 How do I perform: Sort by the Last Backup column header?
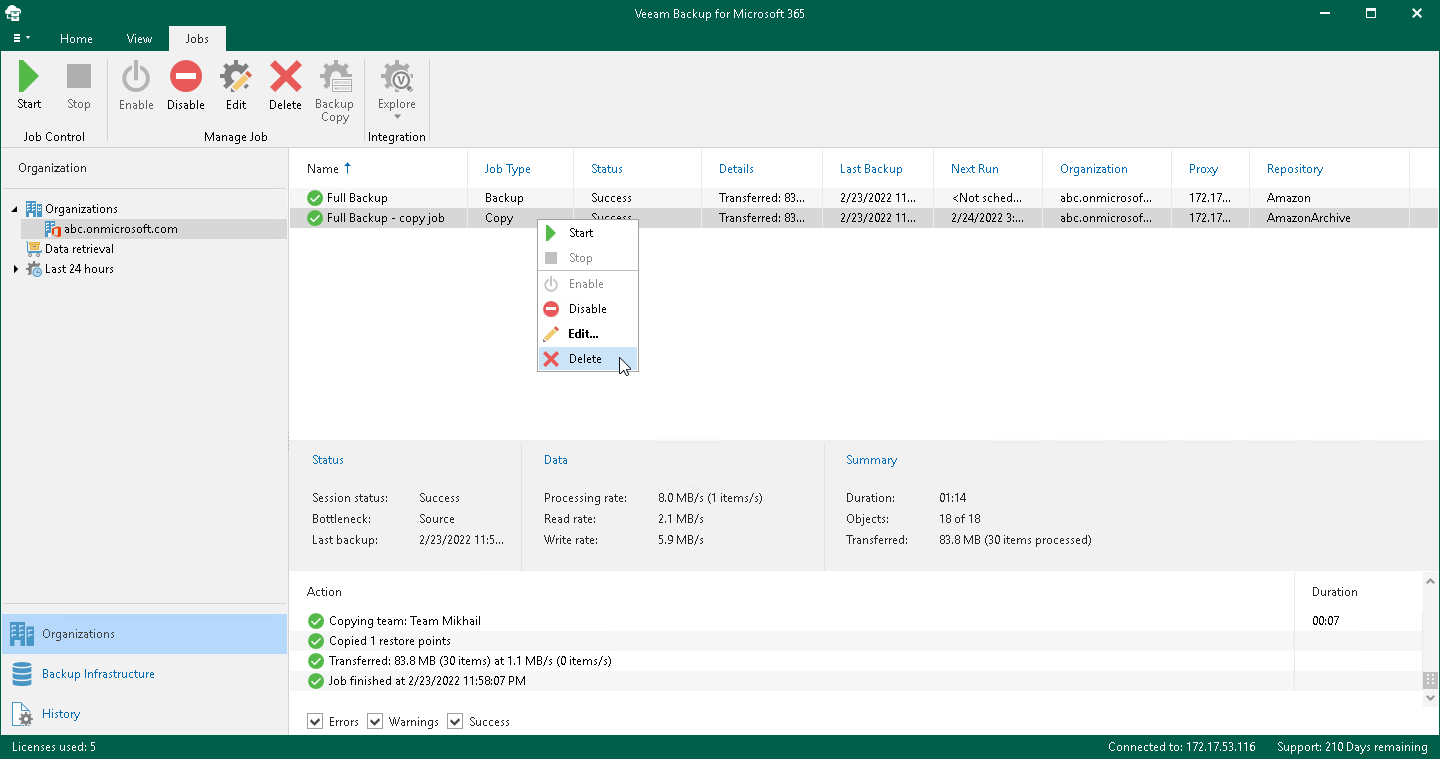coord(878,169)
